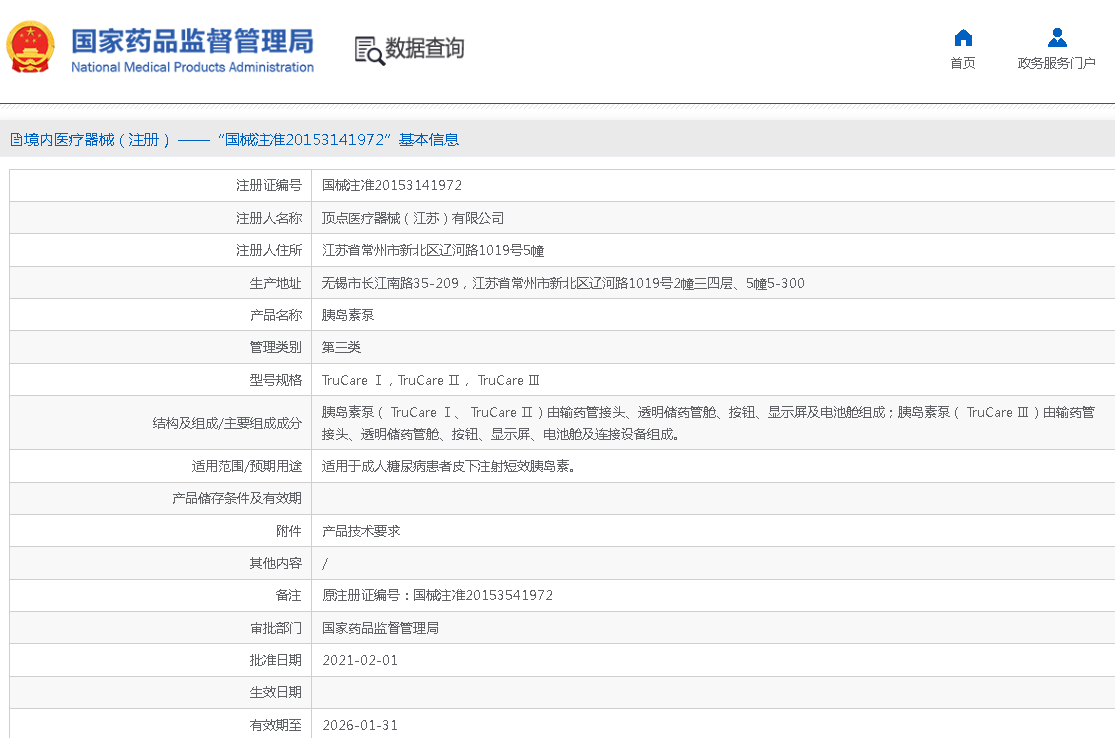
Task: Click the 政务服务门户 person icon
Action: pos(1056,38)
